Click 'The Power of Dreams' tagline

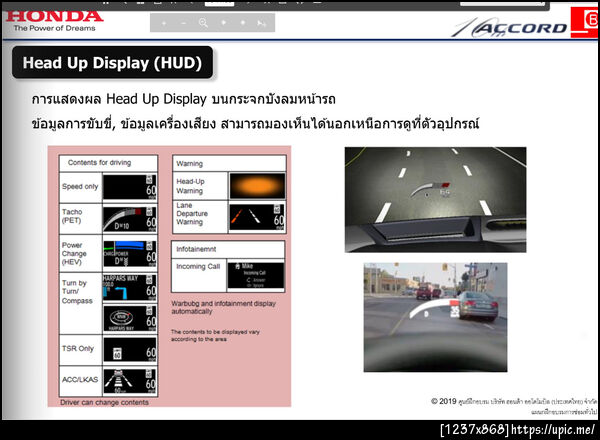click(54, 28)
